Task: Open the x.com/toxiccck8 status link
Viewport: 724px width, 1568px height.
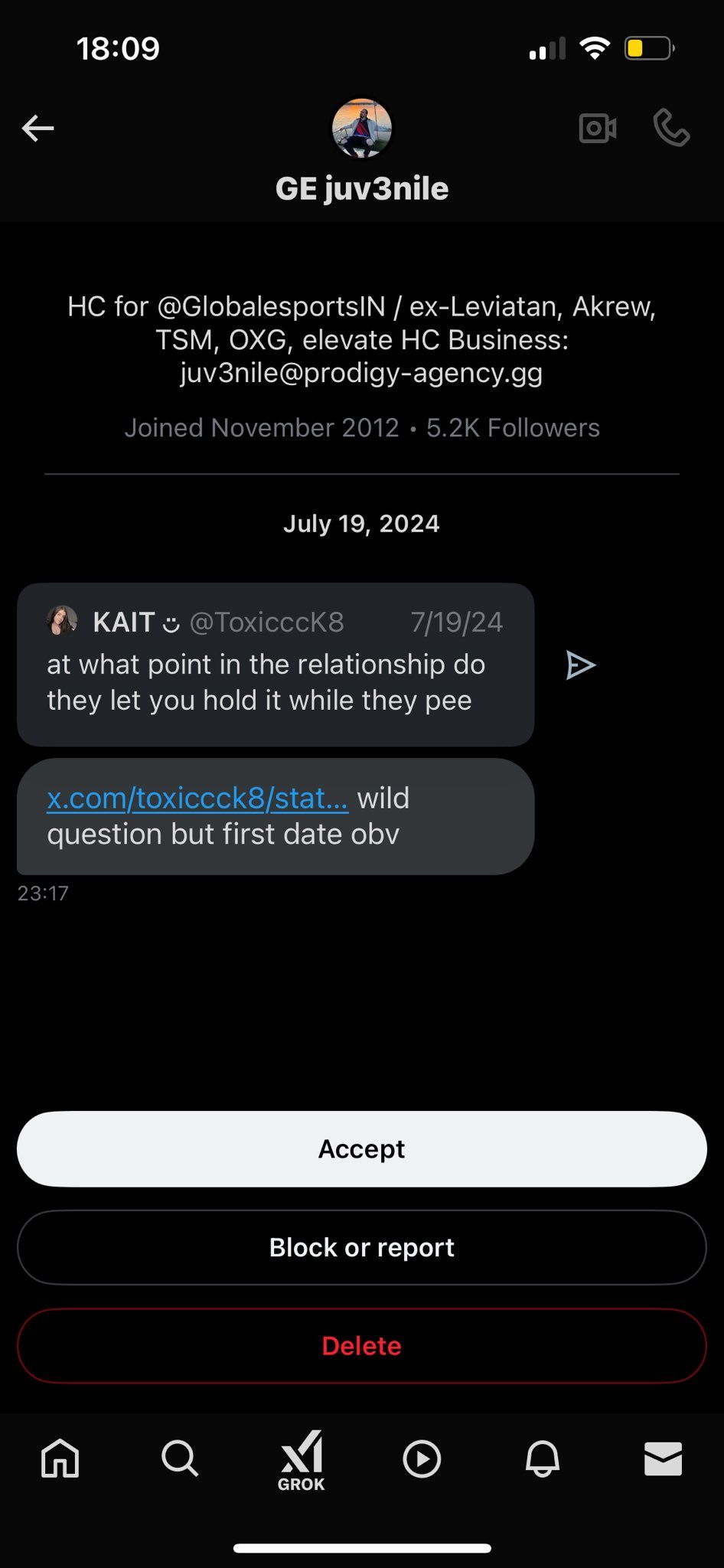Action: 197,799
